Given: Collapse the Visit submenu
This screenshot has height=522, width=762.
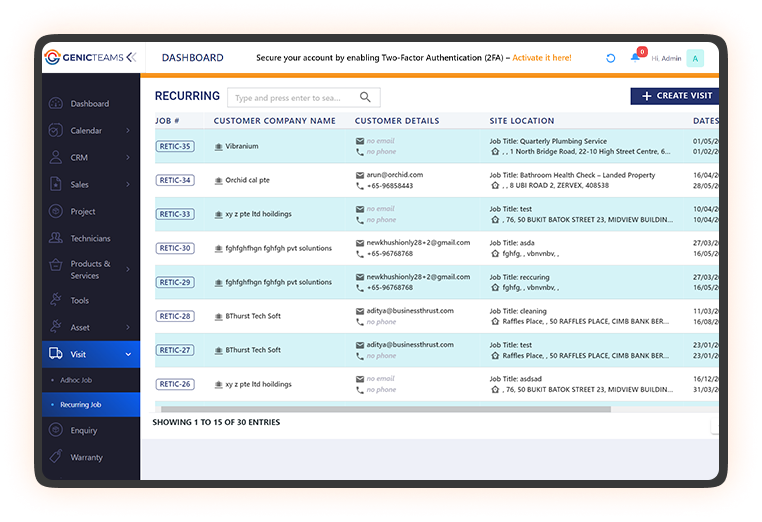Looking at the screenshot, I should pyautogui.click(x=128, y=355).
